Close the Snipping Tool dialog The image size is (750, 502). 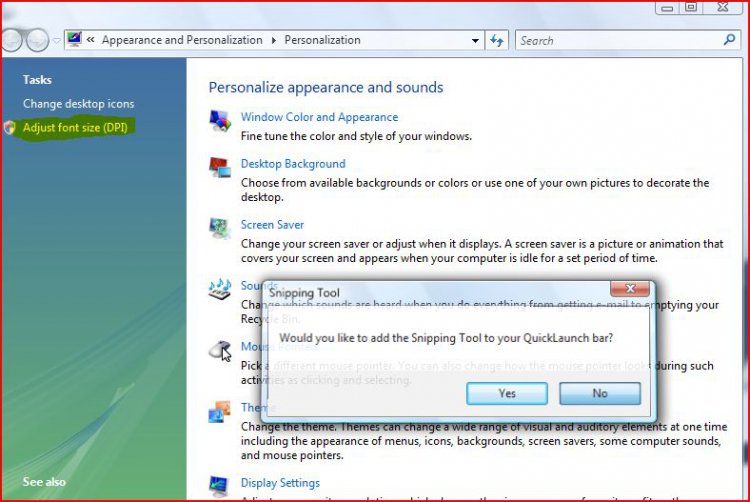[630, 288]
